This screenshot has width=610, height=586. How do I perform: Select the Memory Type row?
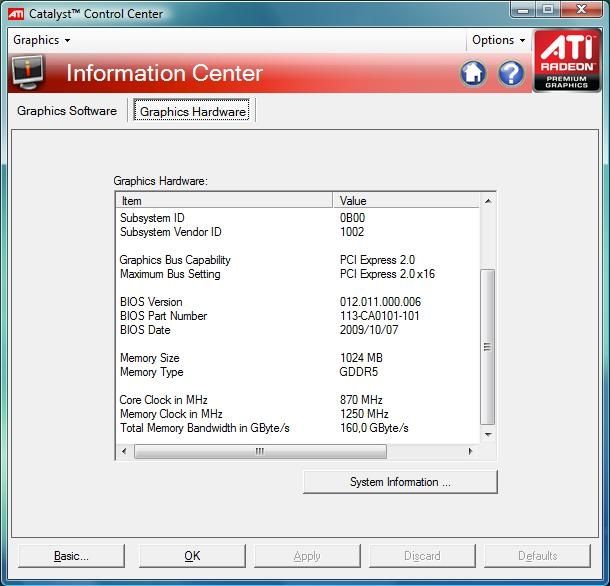tap(298, 372)
